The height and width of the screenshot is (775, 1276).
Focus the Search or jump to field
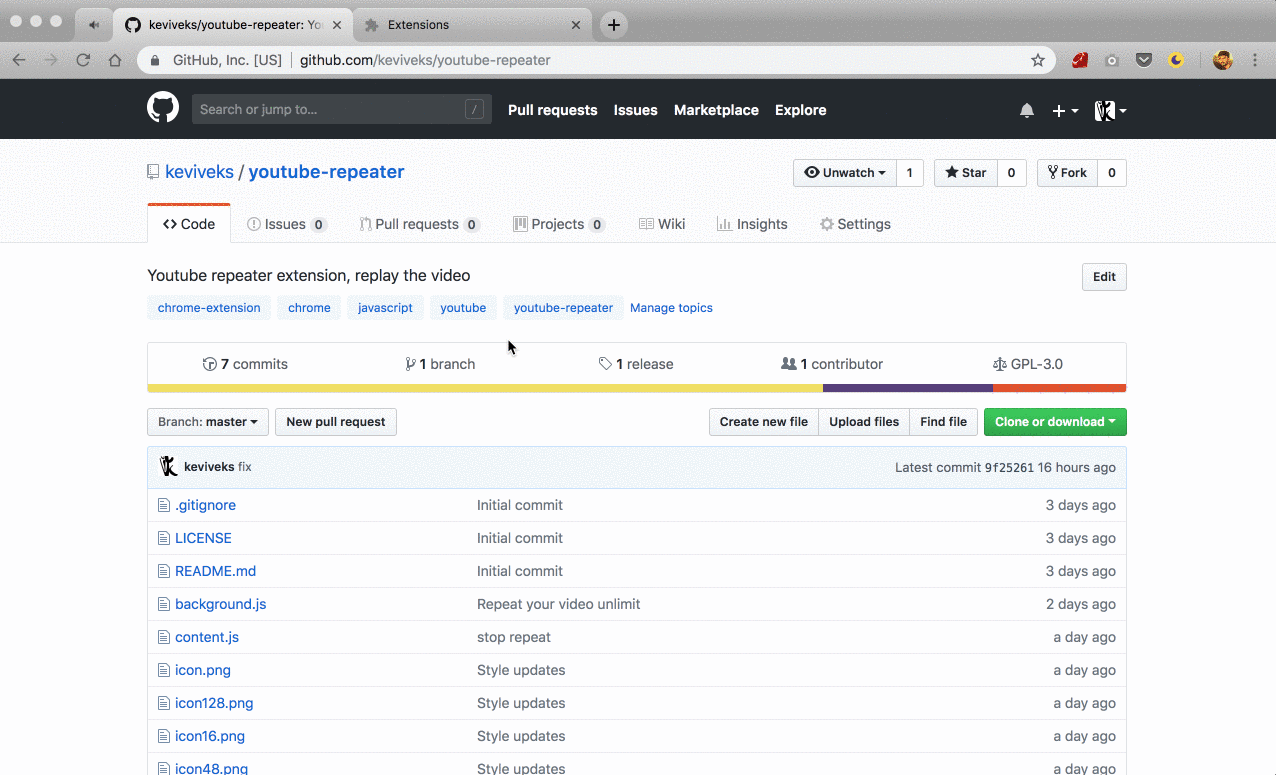(341, 109)
